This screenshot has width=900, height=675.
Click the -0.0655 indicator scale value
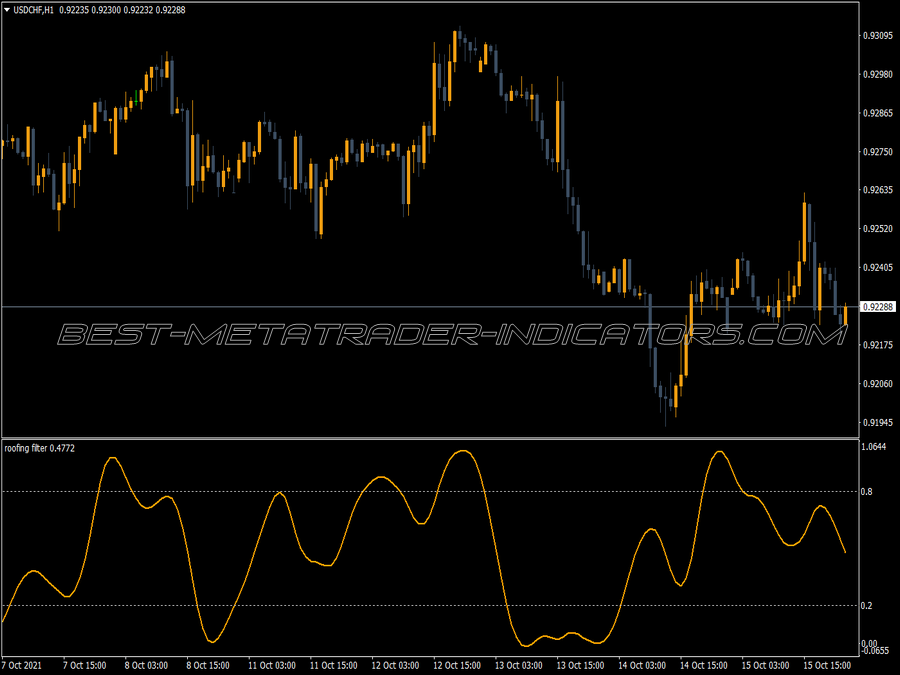click(875, 650)
